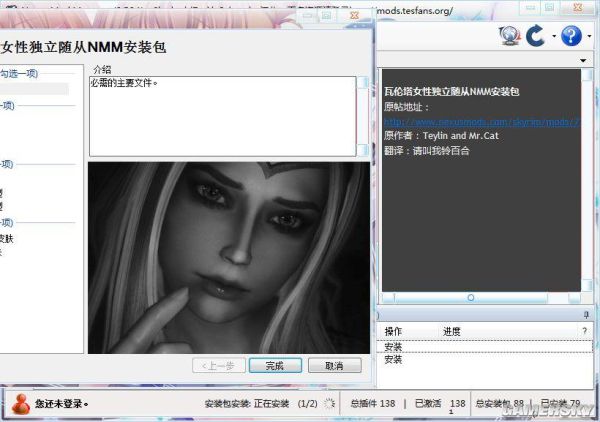
Task: Click the 瓦伦塔女性独立随从NMM安装包 heading in description
Action: click(452, 91)
